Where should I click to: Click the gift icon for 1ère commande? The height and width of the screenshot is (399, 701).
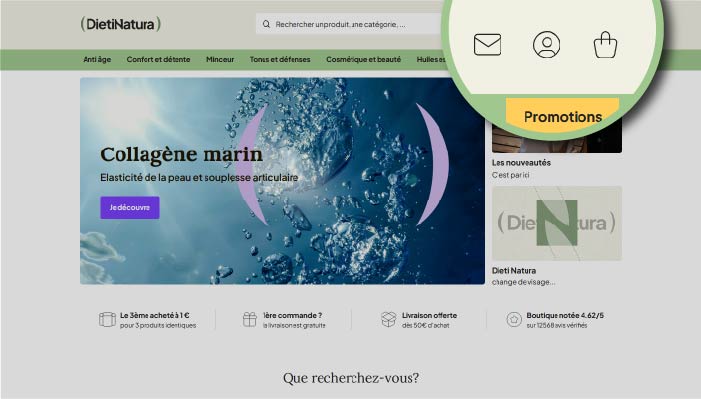pyautogui.click(x=249, y=319)
